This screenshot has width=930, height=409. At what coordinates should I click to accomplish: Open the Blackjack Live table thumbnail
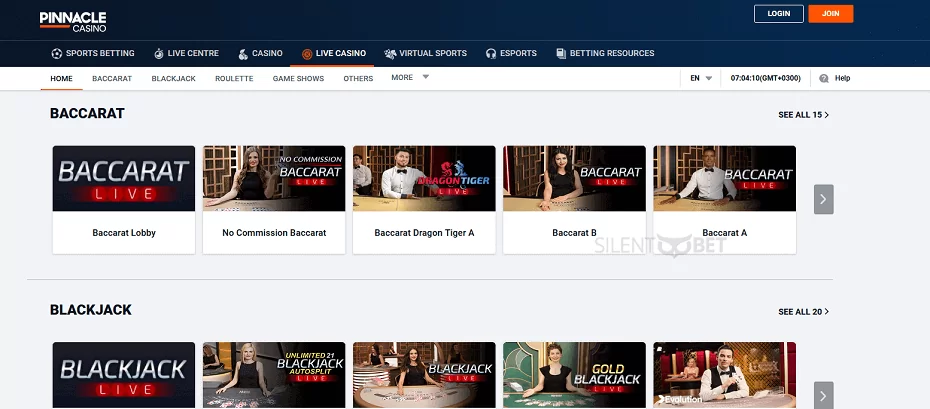click(424, 375)
